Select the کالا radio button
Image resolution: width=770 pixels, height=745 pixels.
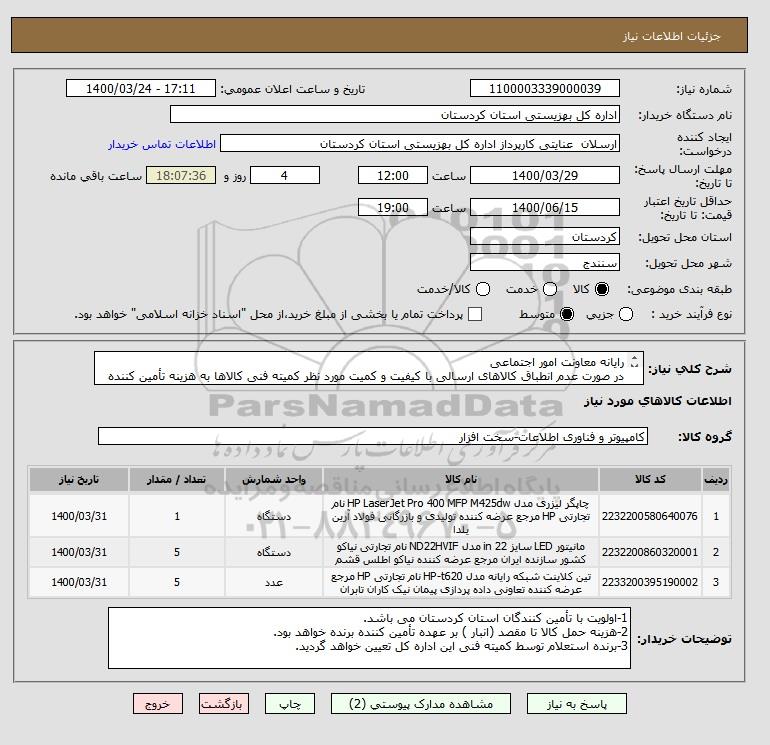[x=602, y=289]
